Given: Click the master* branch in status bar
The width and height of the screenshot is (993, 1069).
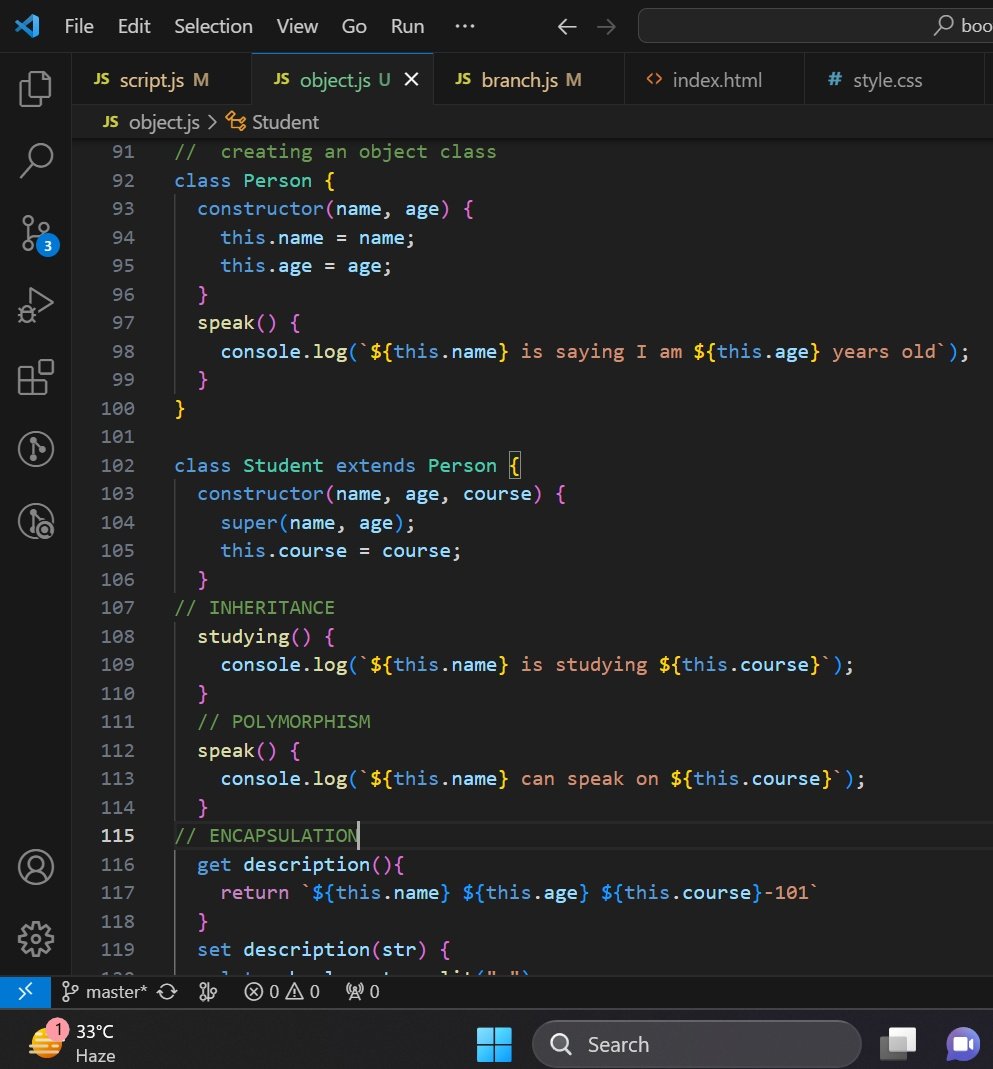Looking at the screenshot, I should click(x=104, y=991).
